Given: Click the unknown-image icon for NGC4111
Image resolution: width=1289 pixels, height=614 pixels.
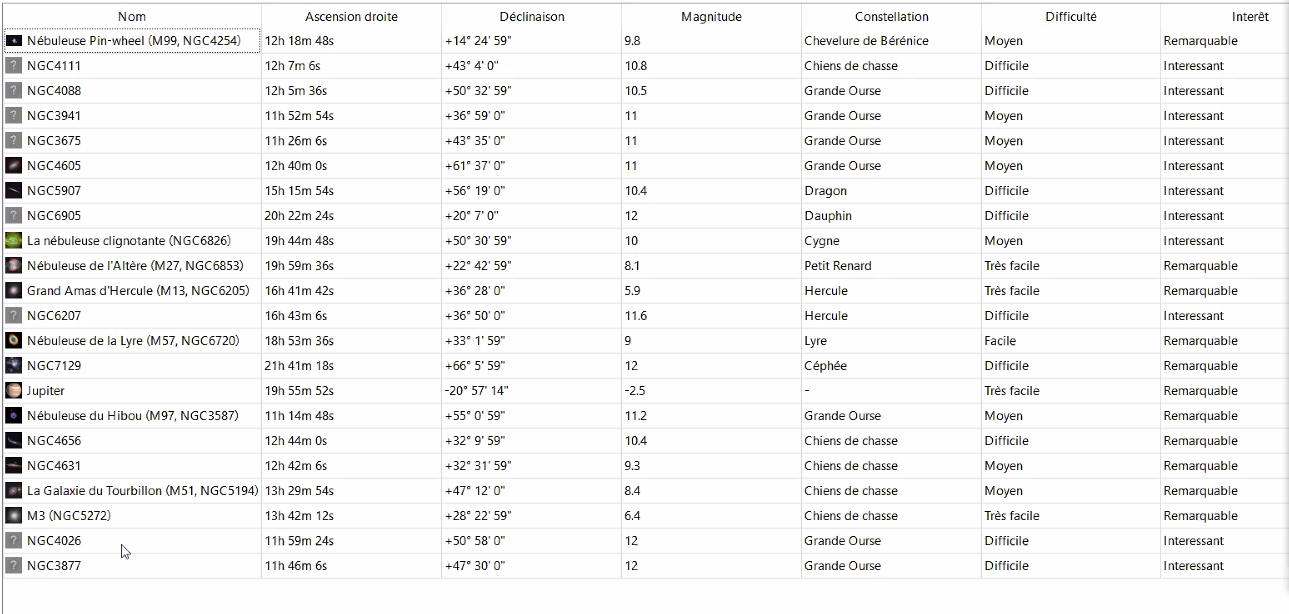Looking at the screenshot, I should (x=13, y=66).
